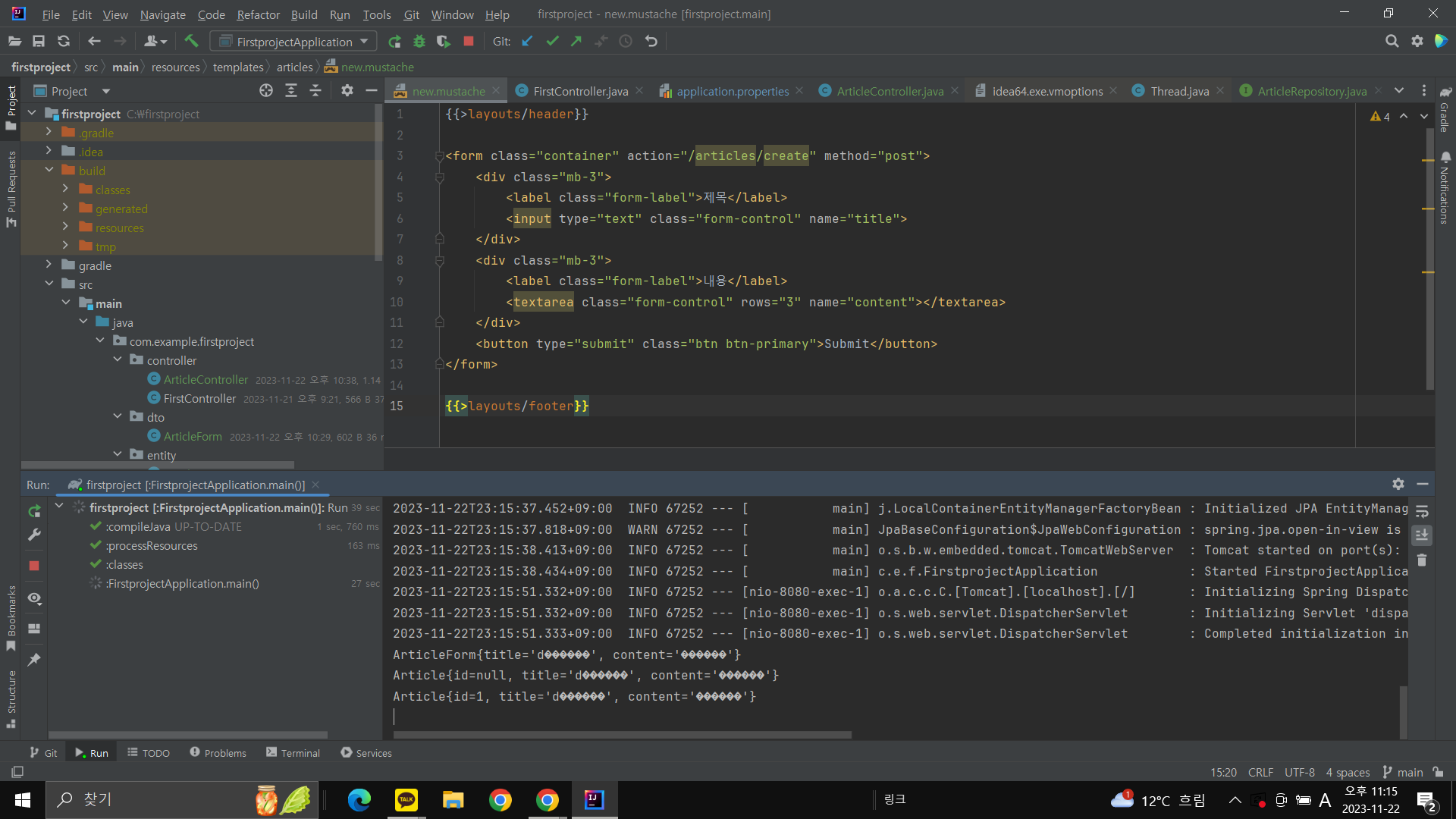The image size is (1456, 819).
Task: Select opened file target icon in Project panel
Action: point(266,91)
